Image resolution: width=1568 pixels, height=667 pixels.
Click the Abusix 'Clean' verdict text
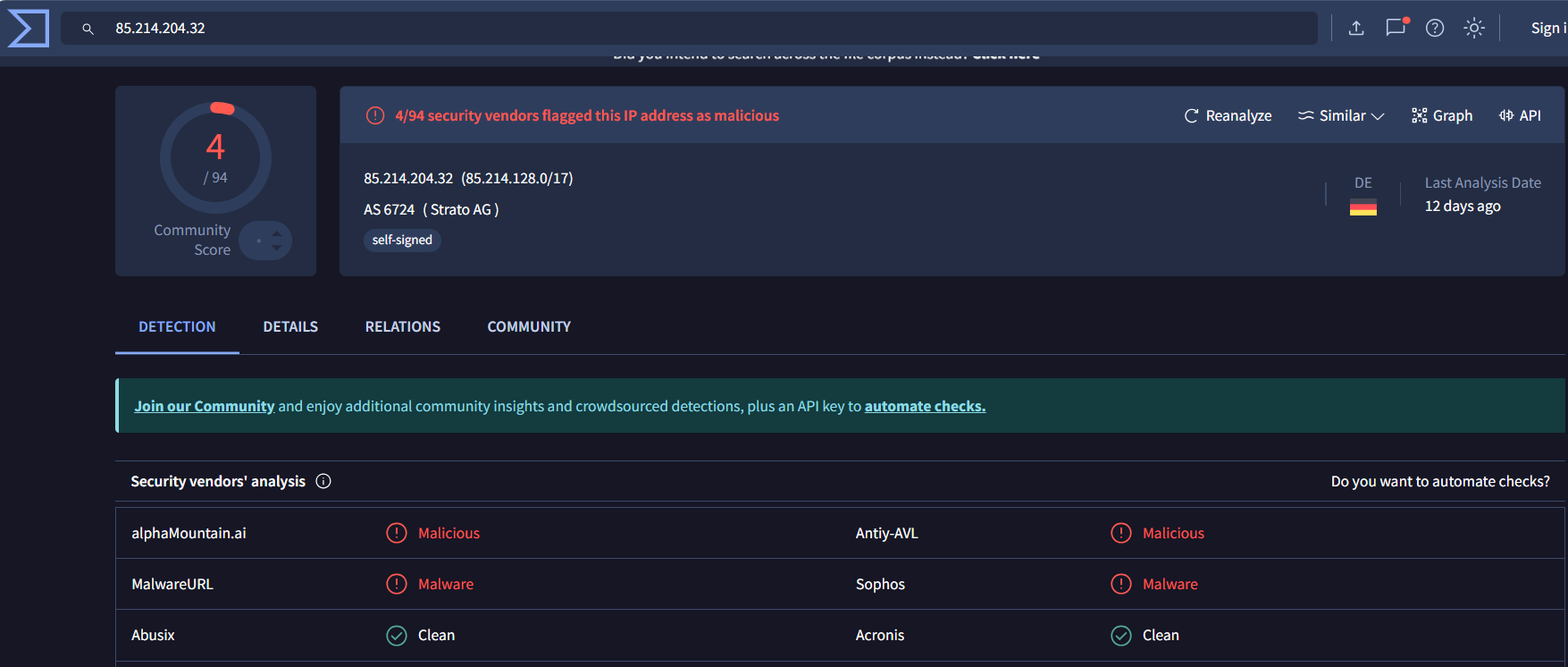coord(436,635)
